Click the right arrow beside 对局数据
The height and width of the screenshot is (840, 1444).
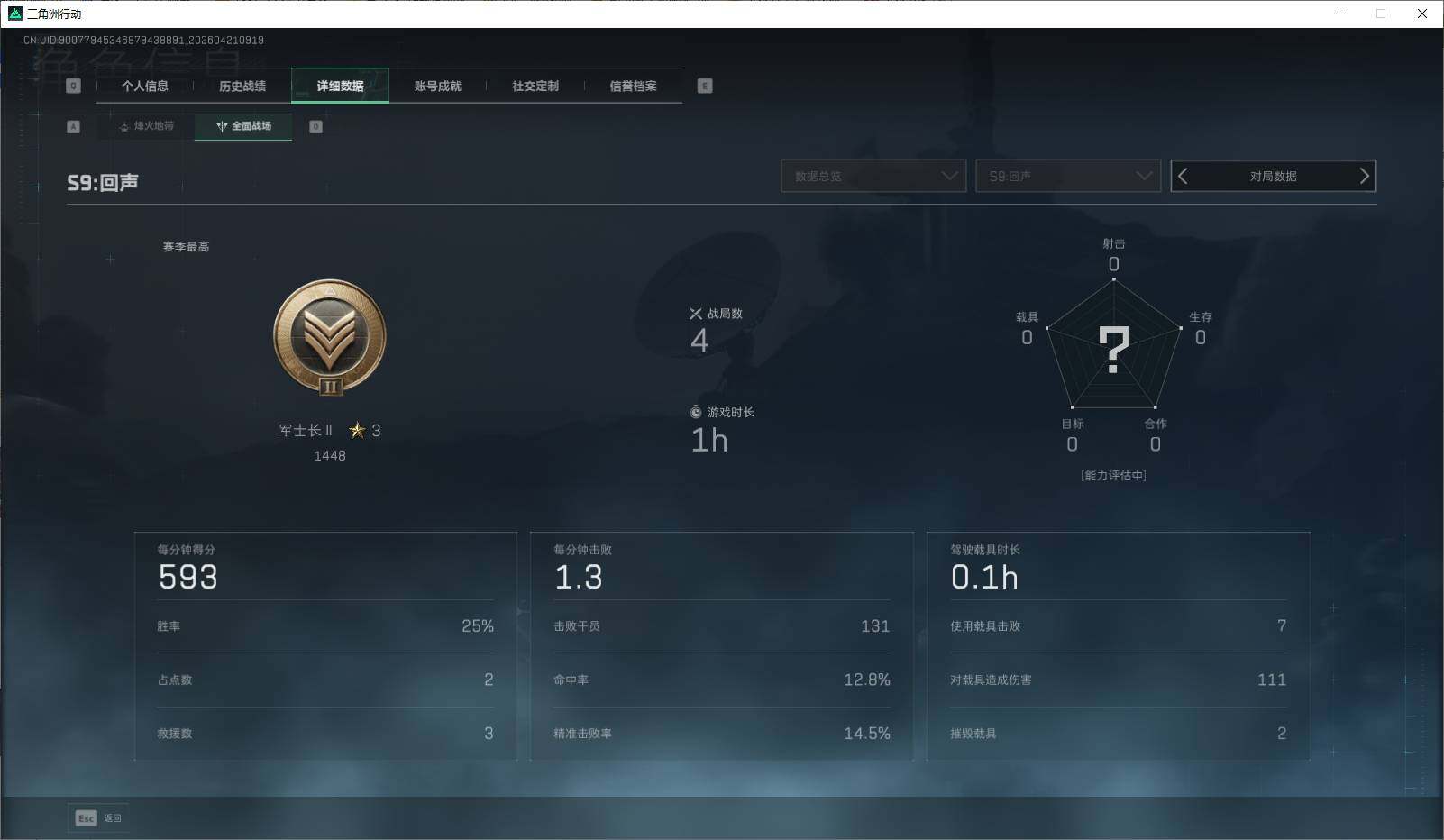tap(1364, 176)
